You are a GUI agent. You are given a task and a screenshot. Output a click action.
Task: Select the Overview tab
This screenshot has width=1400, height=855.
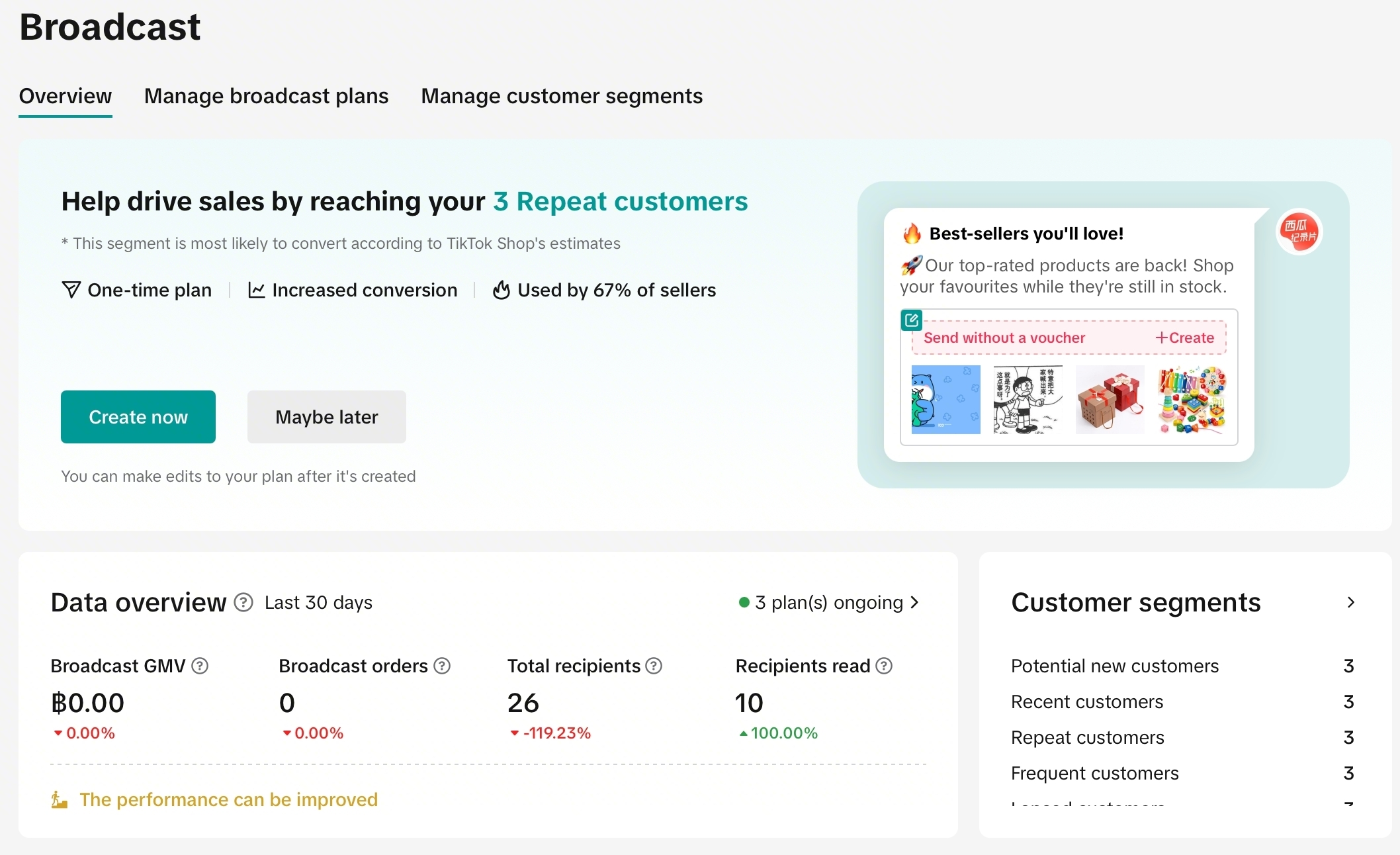66,97
